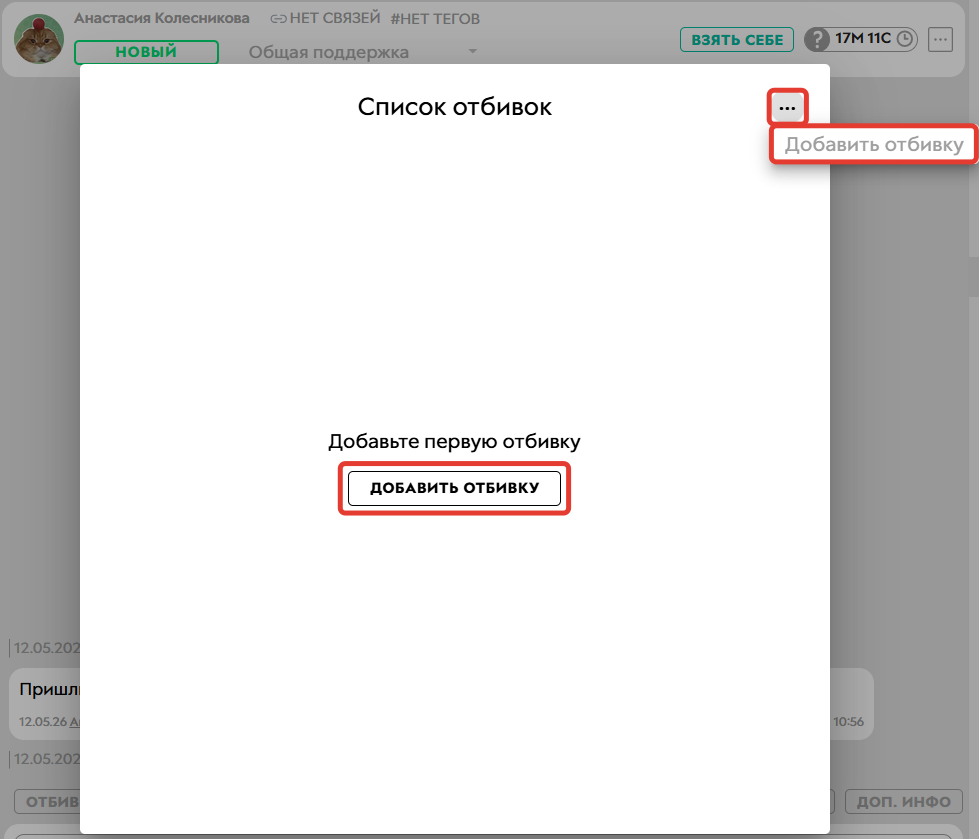This screenshot has height=839, width=979.
Task: Click the ДОБАВИТЬ ОТБИВКУ button in the dialog
Action: point(454,488)
